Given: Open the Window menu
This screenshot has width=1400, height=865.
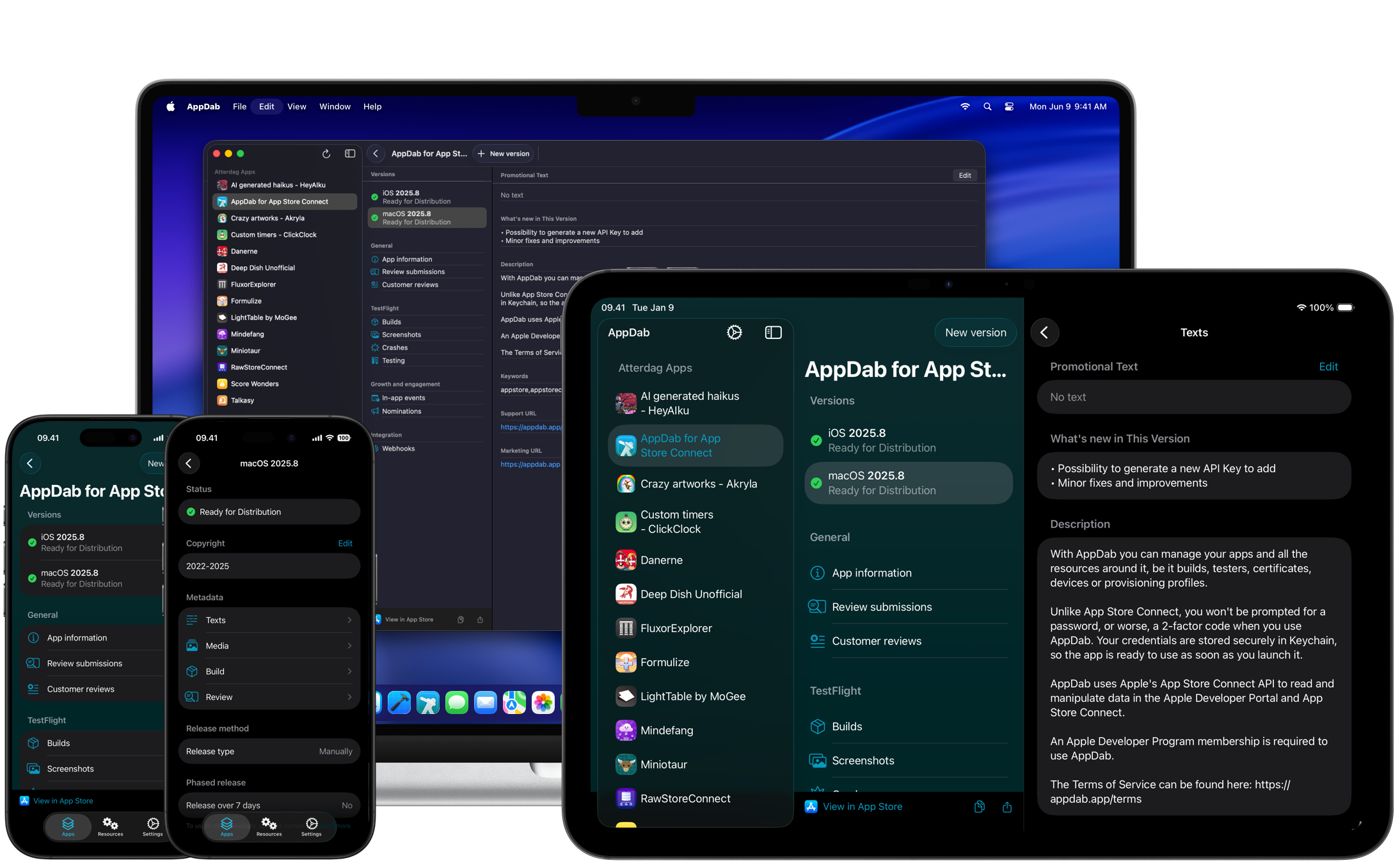Looking at the screenshot, I should (334, 106).
